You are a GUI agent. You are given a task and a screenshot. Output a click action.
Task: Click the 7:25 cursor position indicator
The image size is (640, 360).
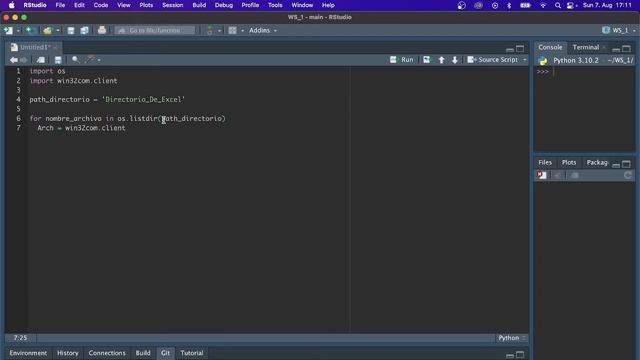20,338
